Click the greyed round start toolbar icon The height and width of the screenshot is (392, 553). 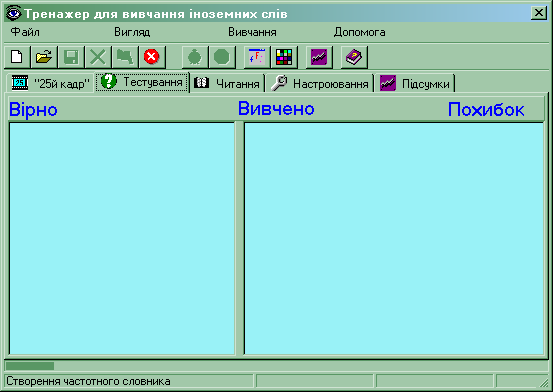point(195,57)
